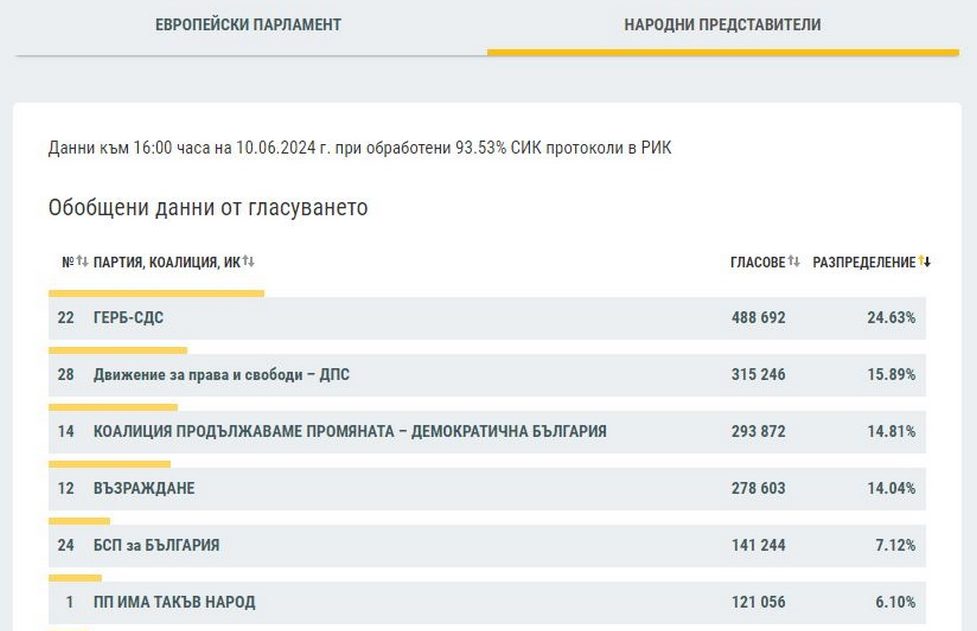Viewport: 977px width, 631px height.
Task: Click the yellow bar above ВЪЗРАЖДАНЕ row
Action: click(x=110, y=464)
